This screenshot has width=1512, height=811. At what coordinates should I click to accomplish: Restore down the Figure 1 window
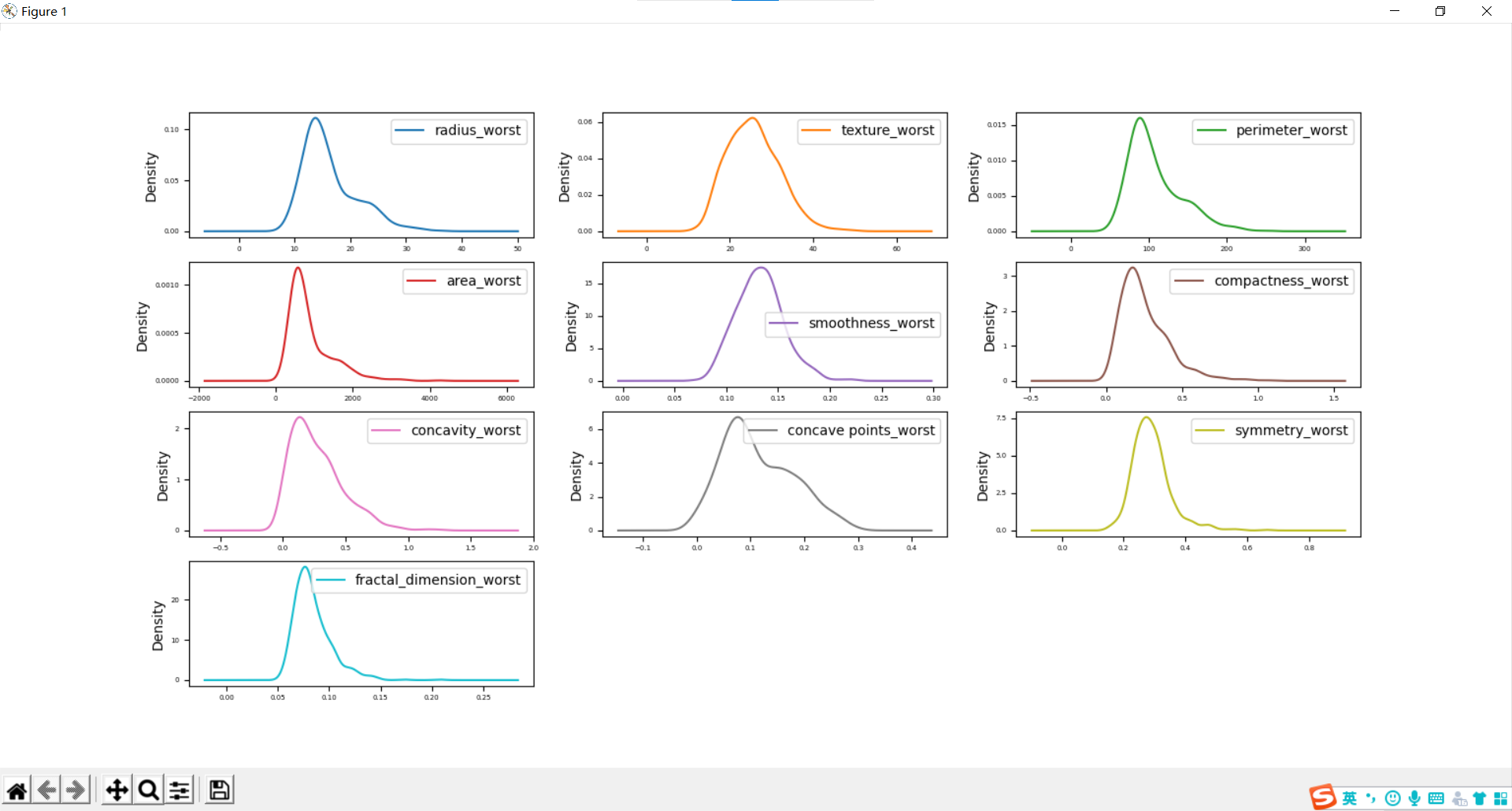pos(1440,11)
